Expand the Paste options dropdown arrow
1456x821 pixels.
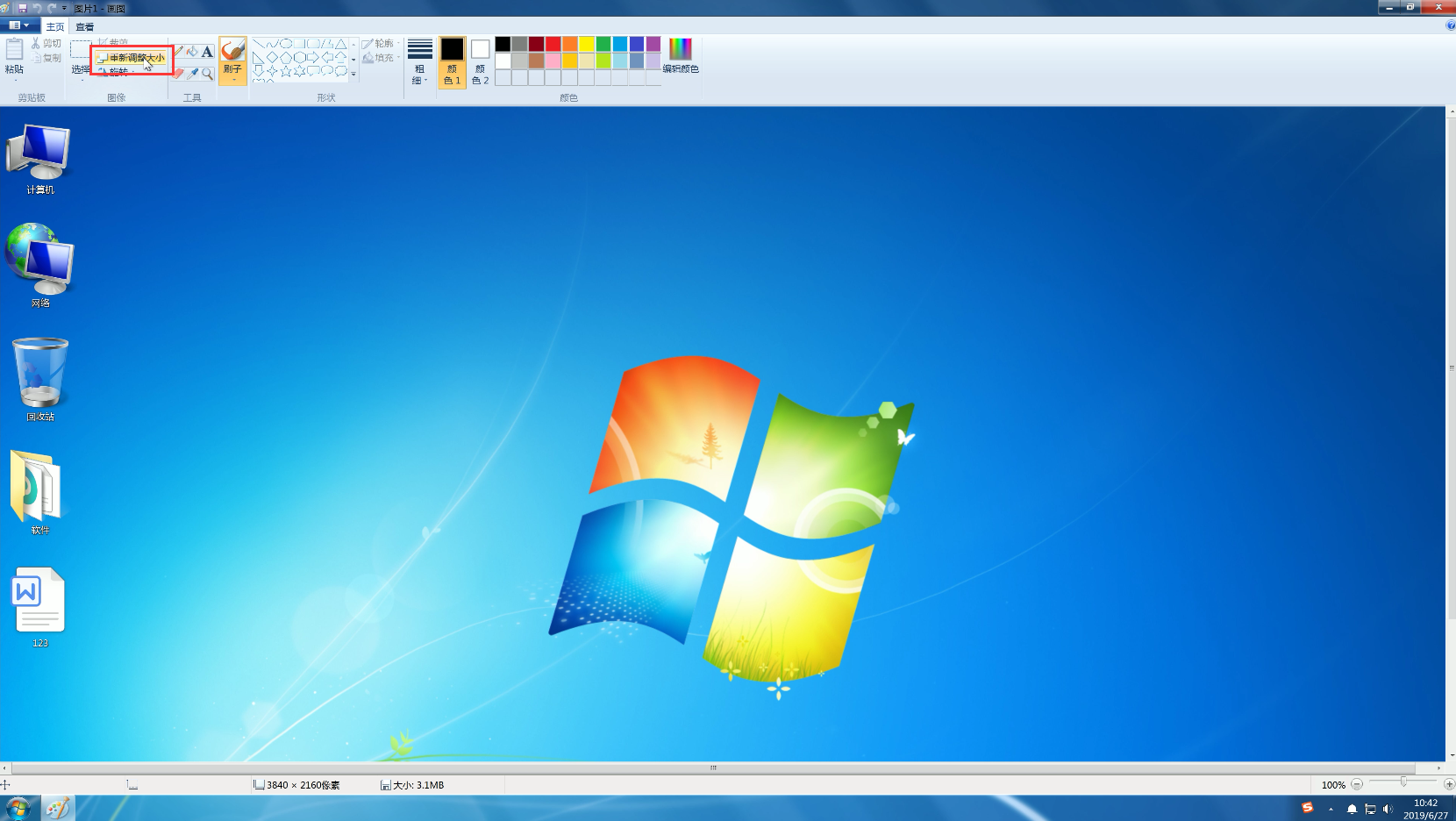coord(15,80)
